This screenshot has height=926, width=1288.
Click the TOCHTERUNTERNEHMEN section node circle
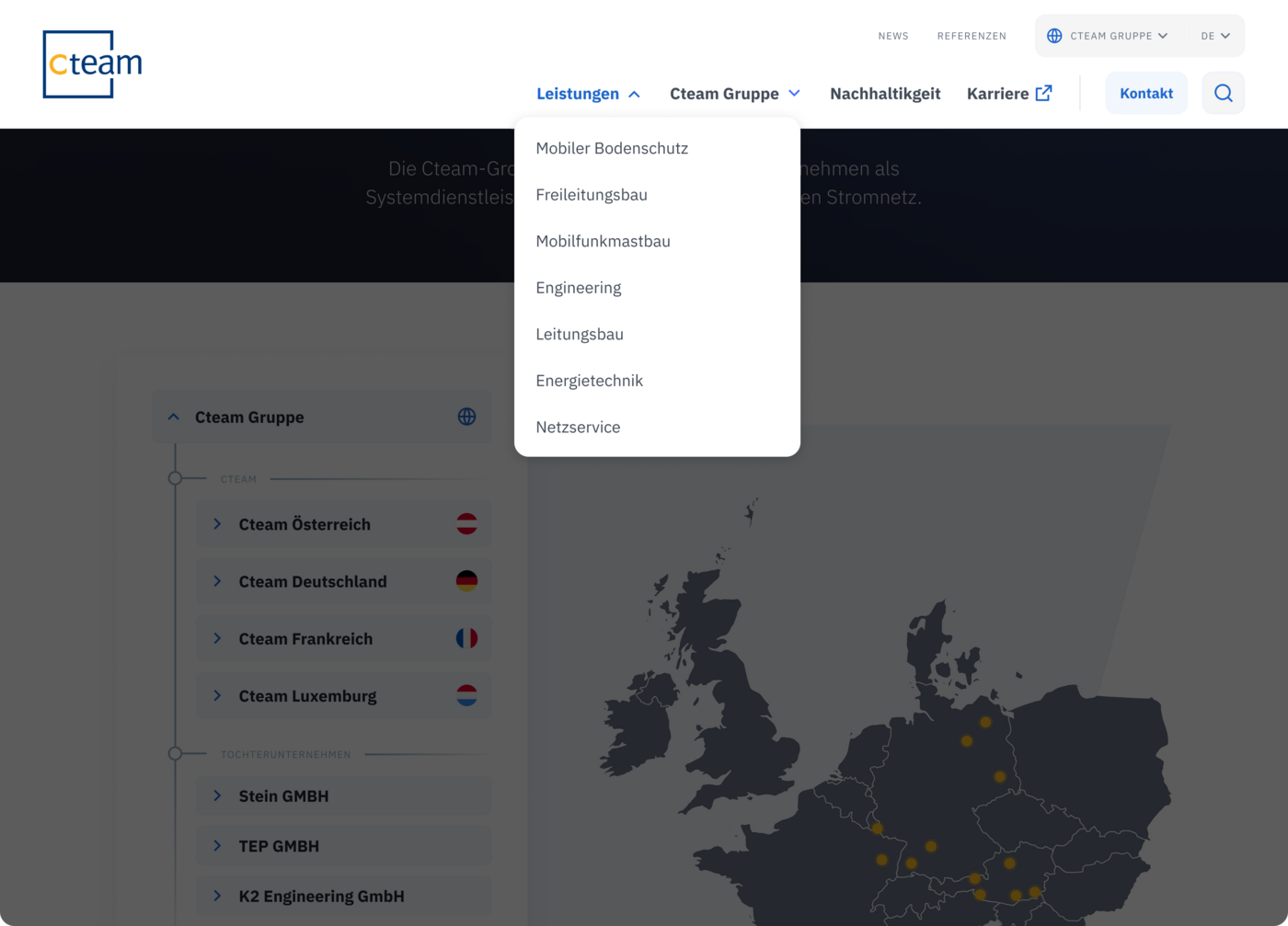175,753
